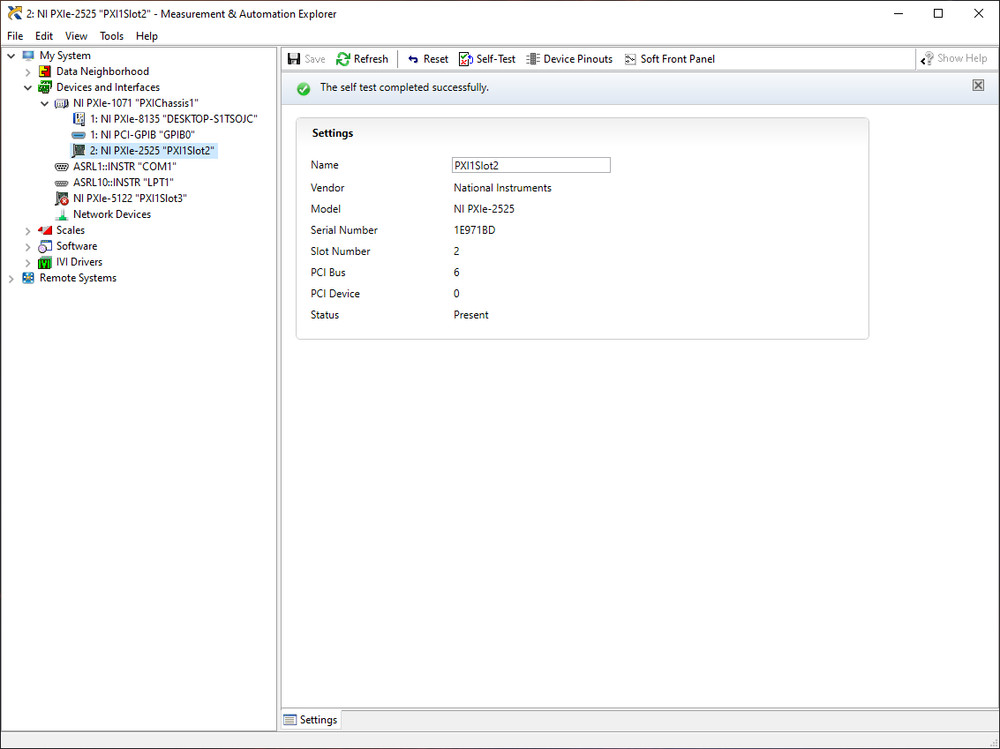1000x749 pixels.
Task: Click the Status value Present
Action: coord(471,315)
